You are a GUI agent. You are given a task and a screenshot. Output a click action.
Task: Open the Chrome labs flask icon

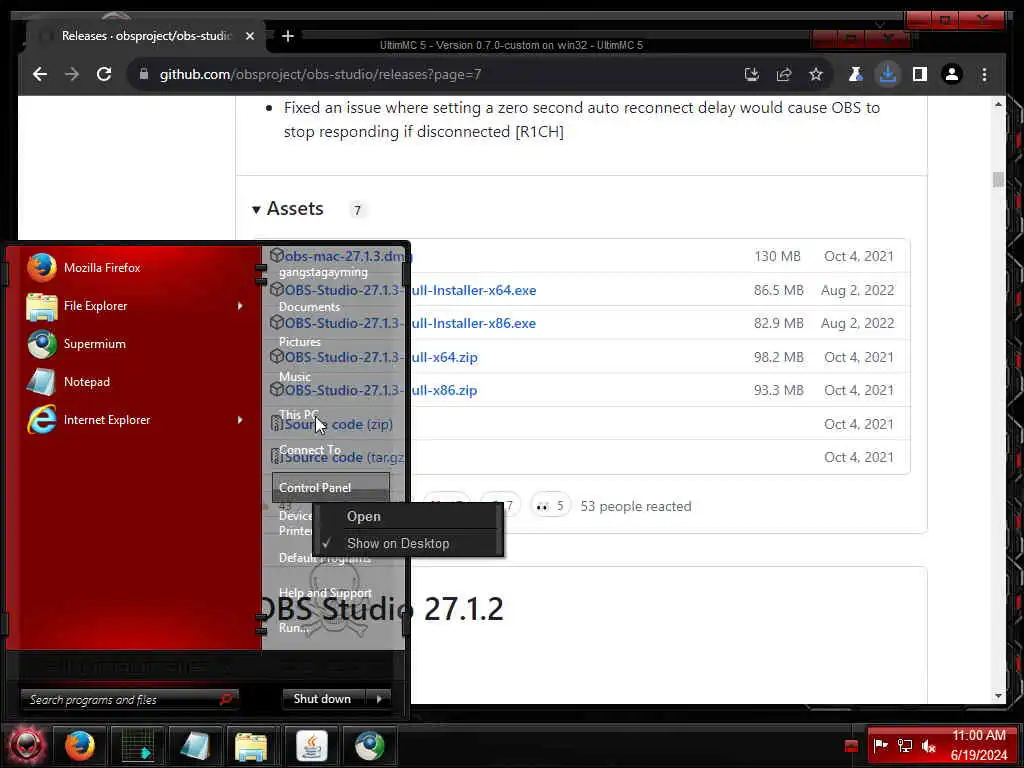point(856,74)
